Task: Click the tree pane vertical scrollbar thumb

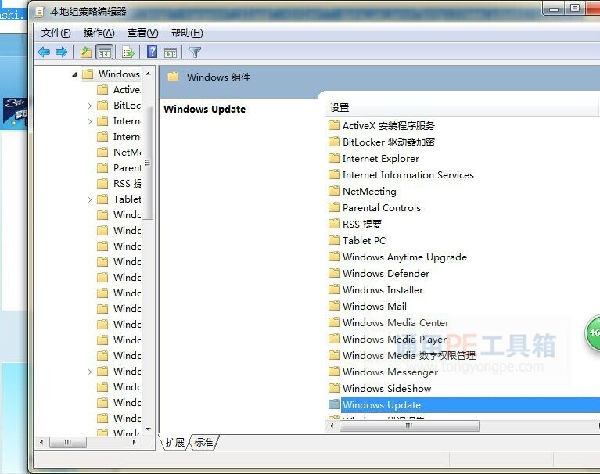Action: 148,163
